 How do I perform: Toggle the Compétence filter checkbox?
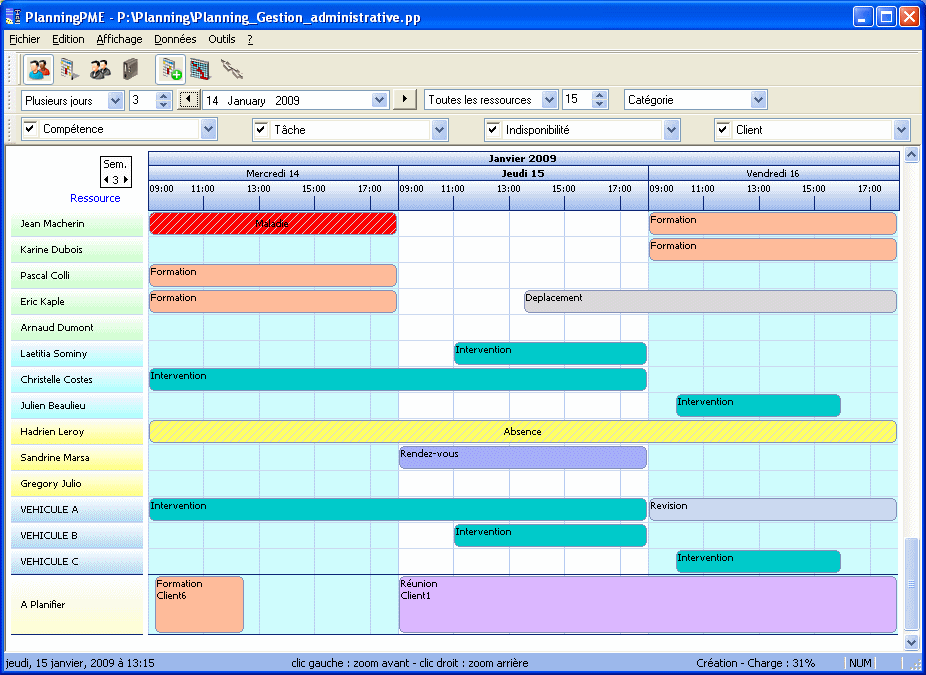30,128
